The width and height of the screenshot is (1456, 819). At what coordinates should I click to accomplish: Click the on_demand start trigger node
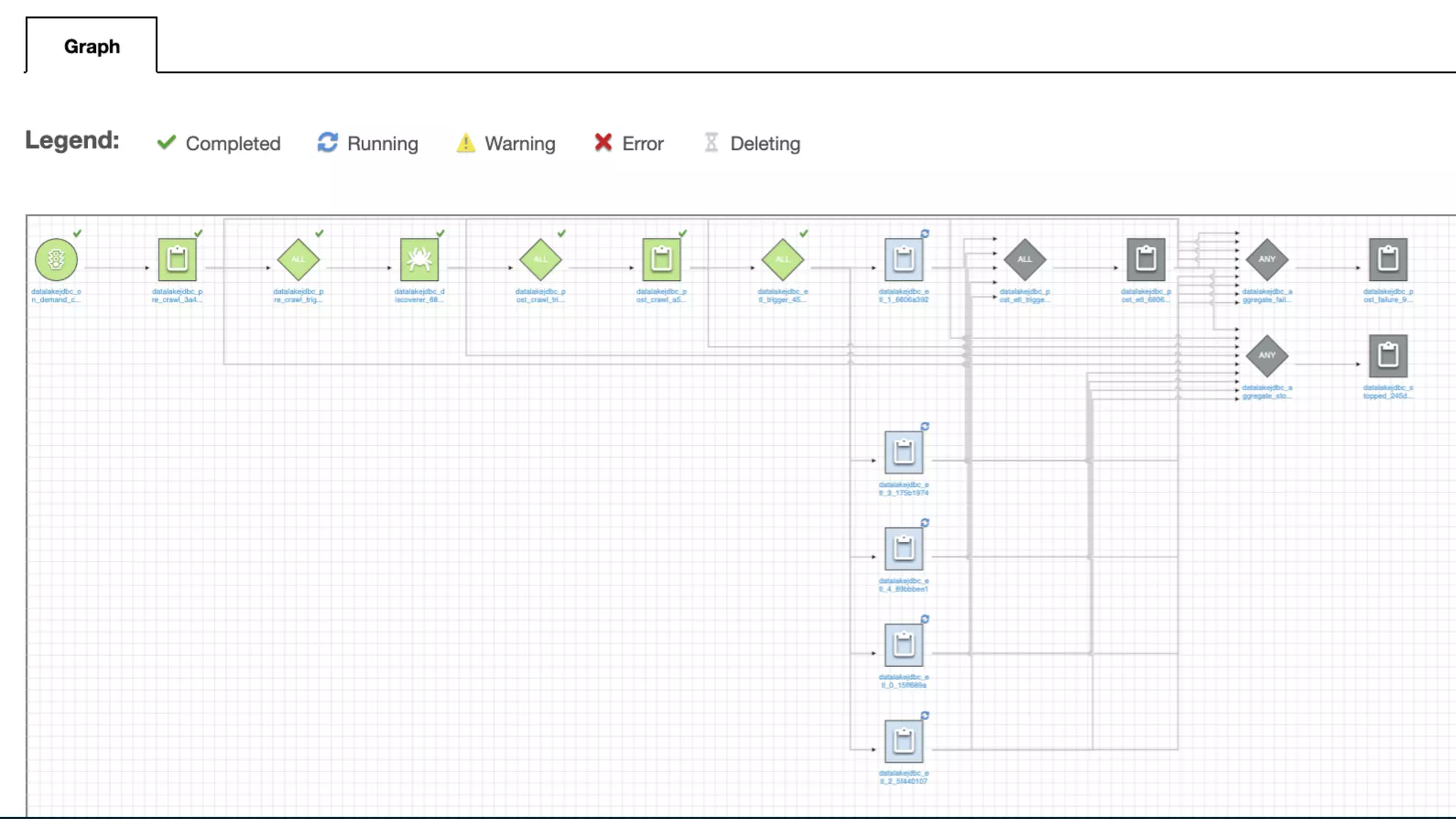coord(56,259)
